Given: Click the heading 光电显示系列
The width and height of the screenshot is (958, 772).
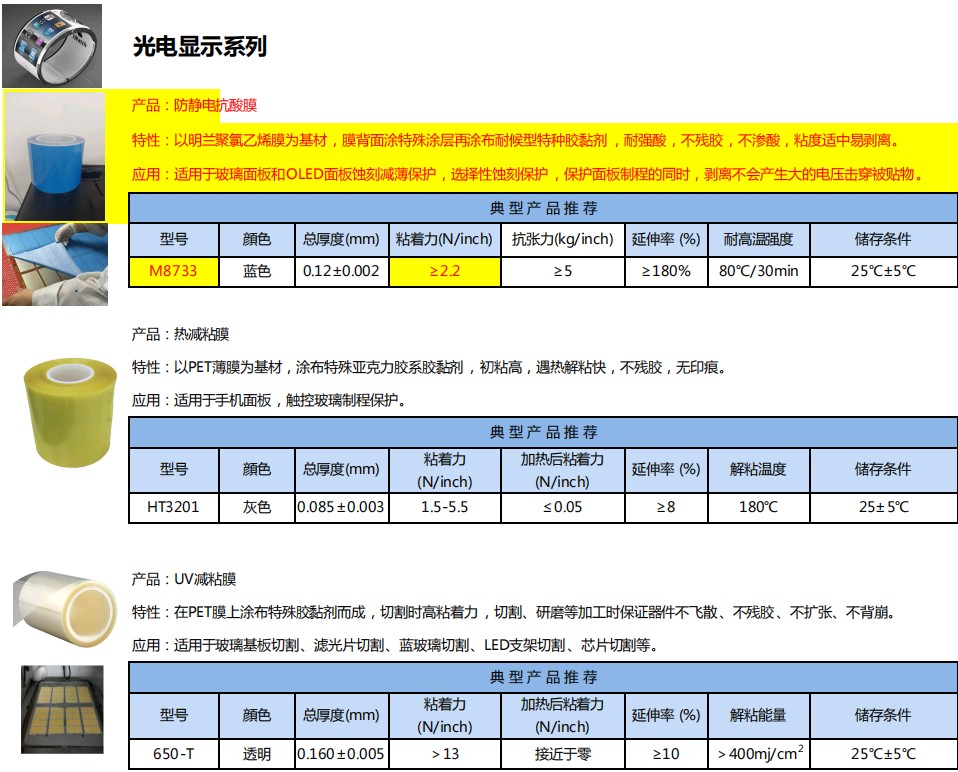Looking at the screenshot, I should tap(200, 46).
